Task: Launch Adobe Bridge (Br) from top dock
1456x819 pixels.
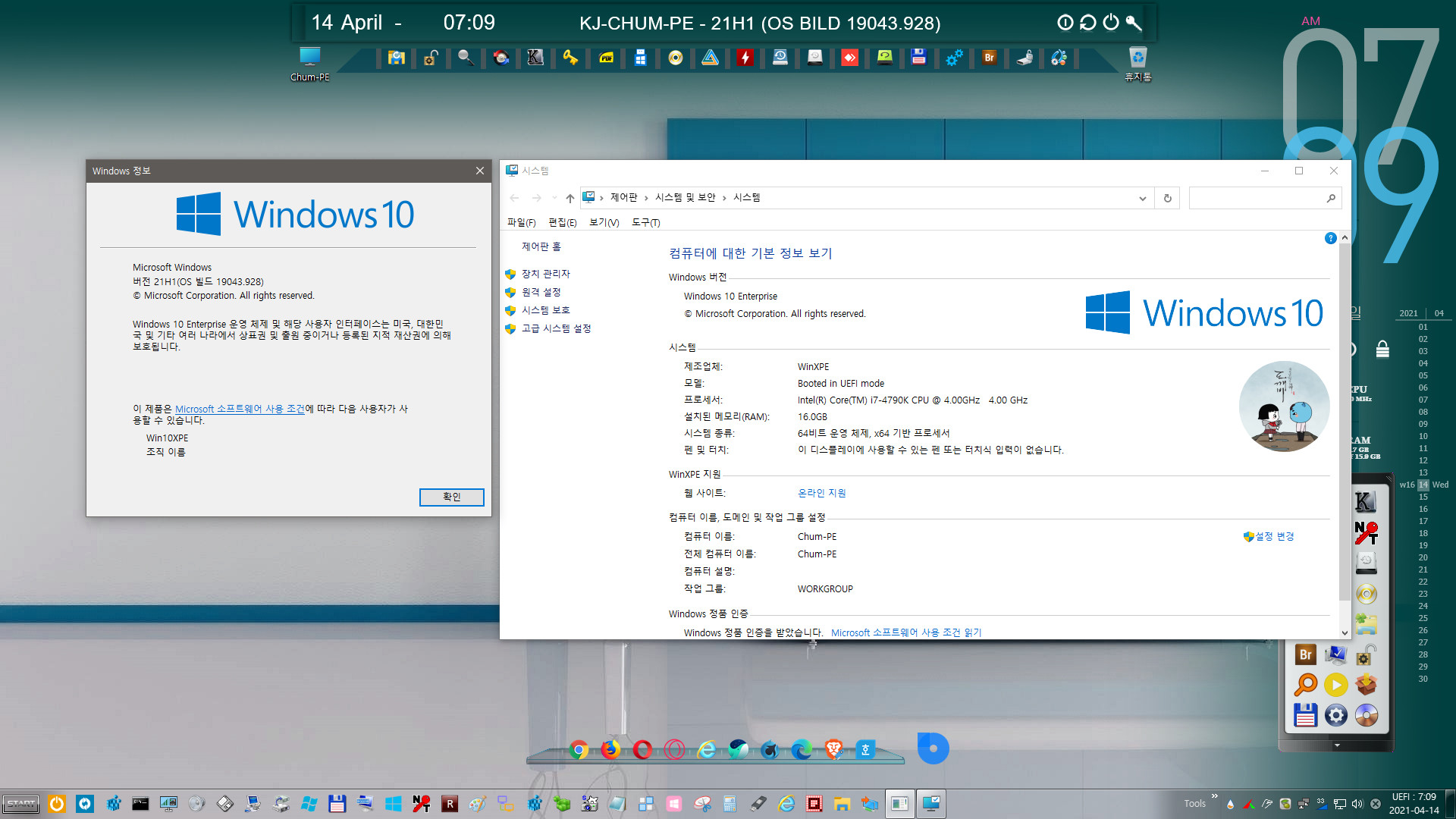Action: pos(989,58)
